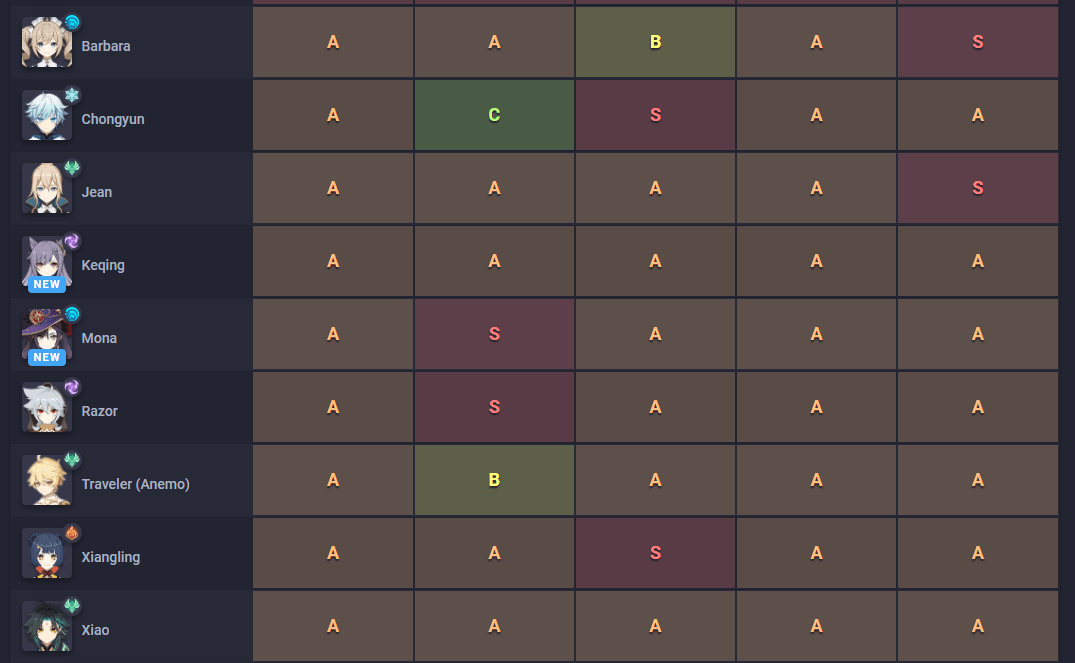
Task: Click Xiao's Anemo element icon
Action: pyautogui.click(x=72, y=606)
